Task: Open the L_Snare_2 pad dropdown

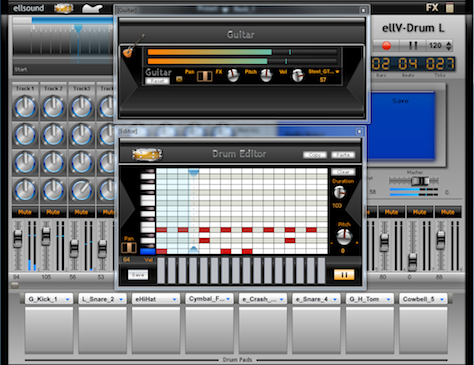Action: point(121,299)
